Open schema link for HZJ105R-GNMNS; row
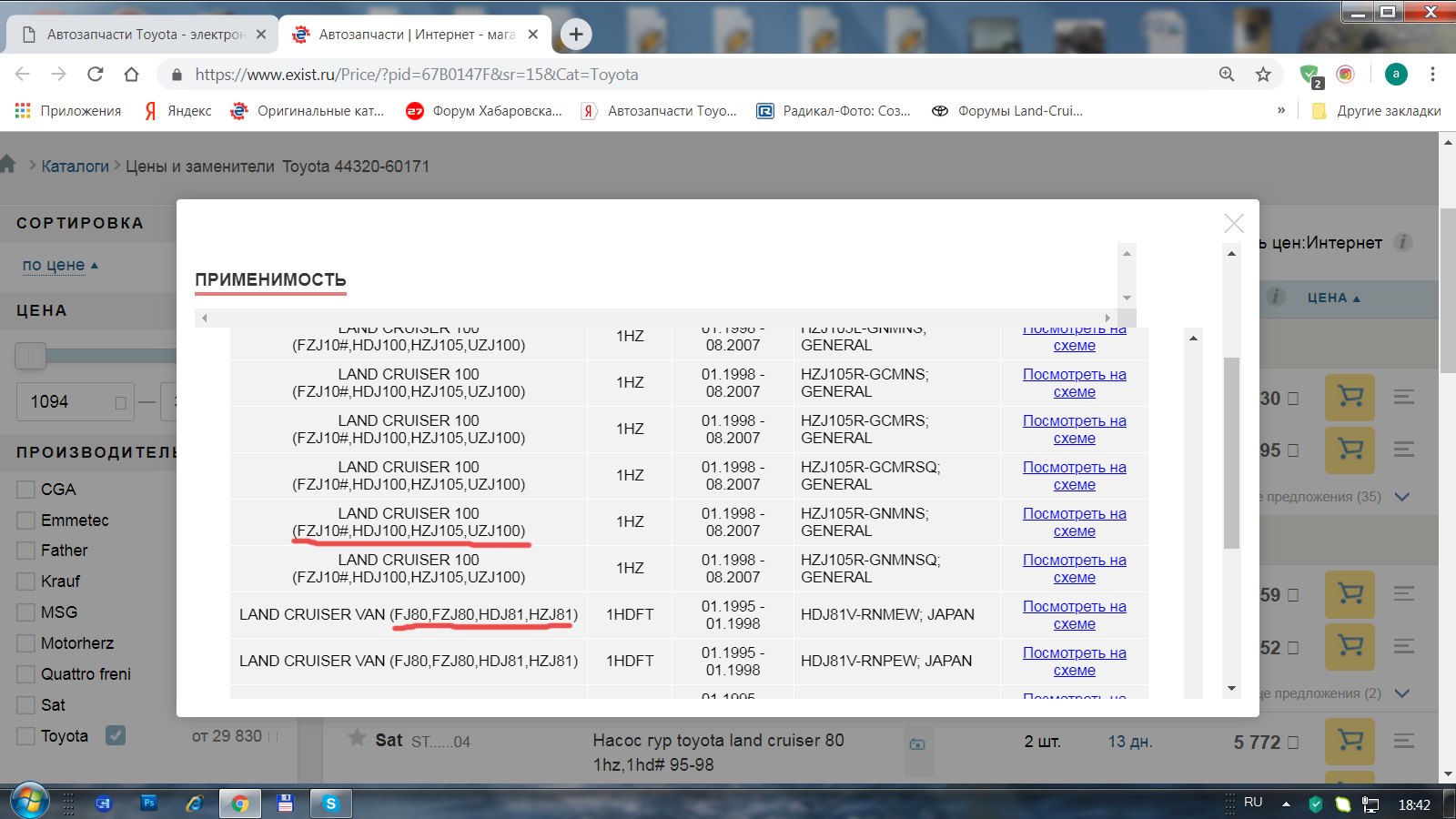This screenshot has height=819, width=1456. pyautogui.click(x=1074, y=522)
